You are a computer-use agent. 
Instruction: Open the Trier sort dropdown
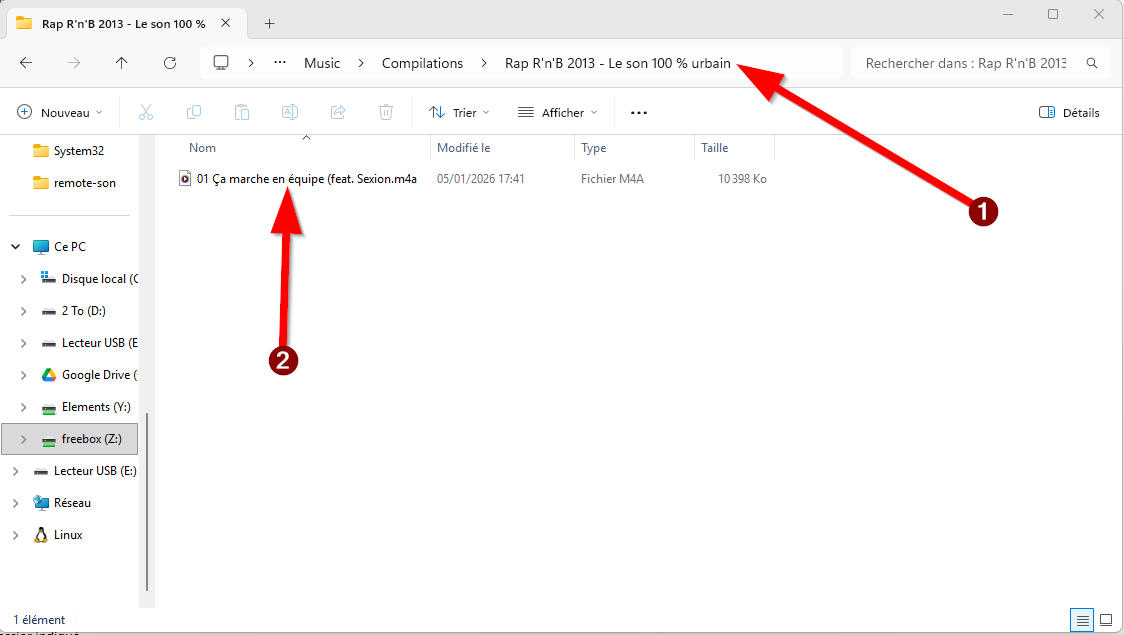(x=459, y=113)
